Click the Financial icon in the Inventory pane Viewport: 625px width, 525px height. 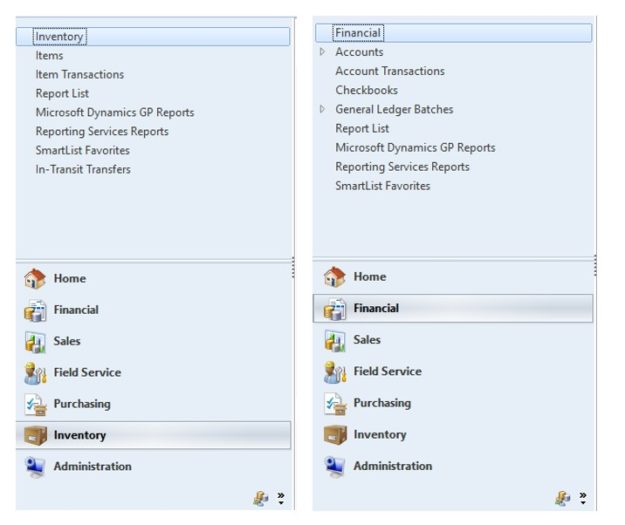[x=35, y=311]
